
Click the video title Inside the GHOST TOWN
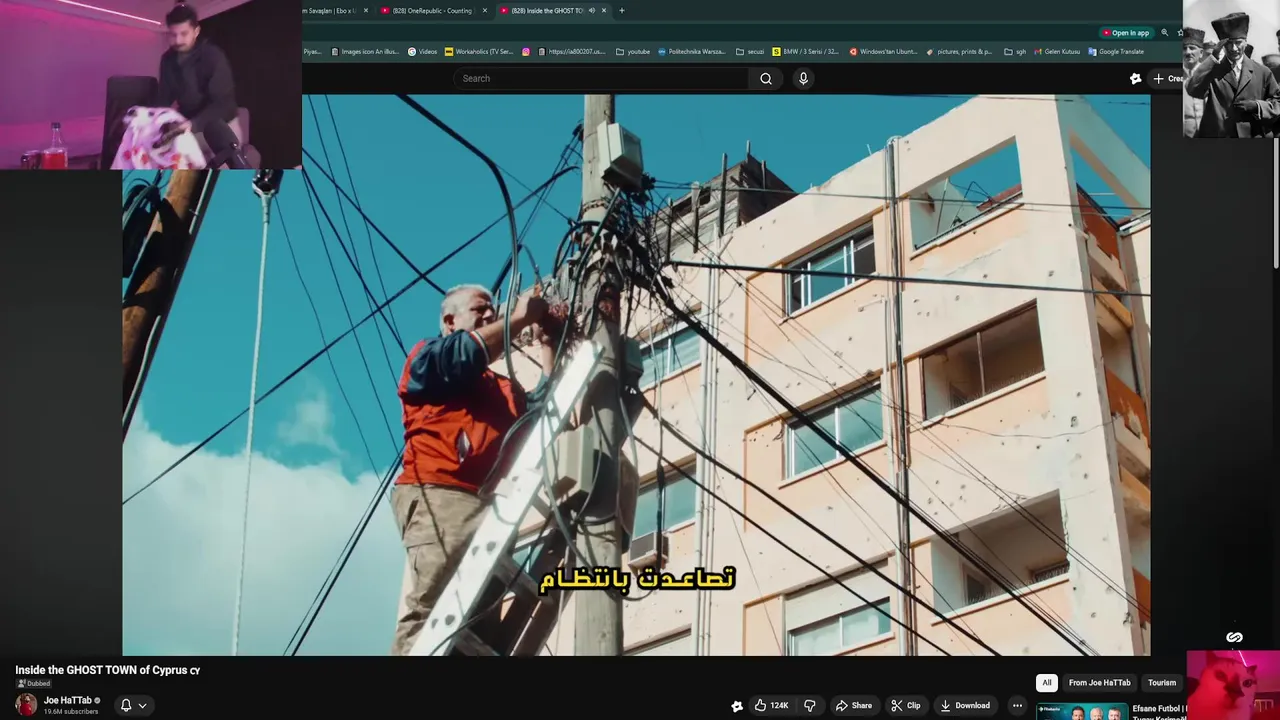(107, 670)
